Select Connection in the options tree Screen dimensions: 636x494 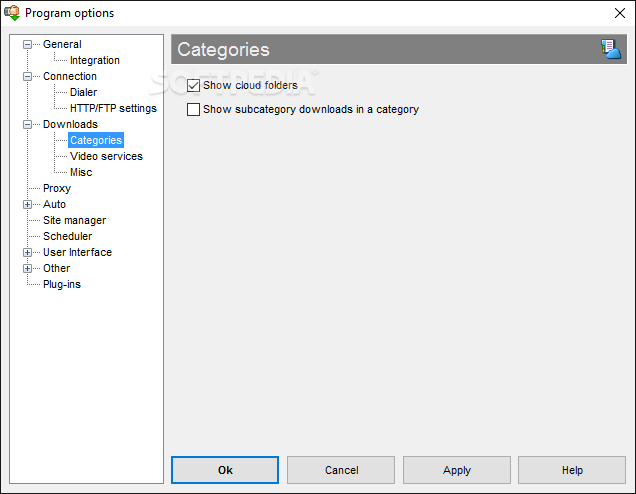[x=70, y=76]
